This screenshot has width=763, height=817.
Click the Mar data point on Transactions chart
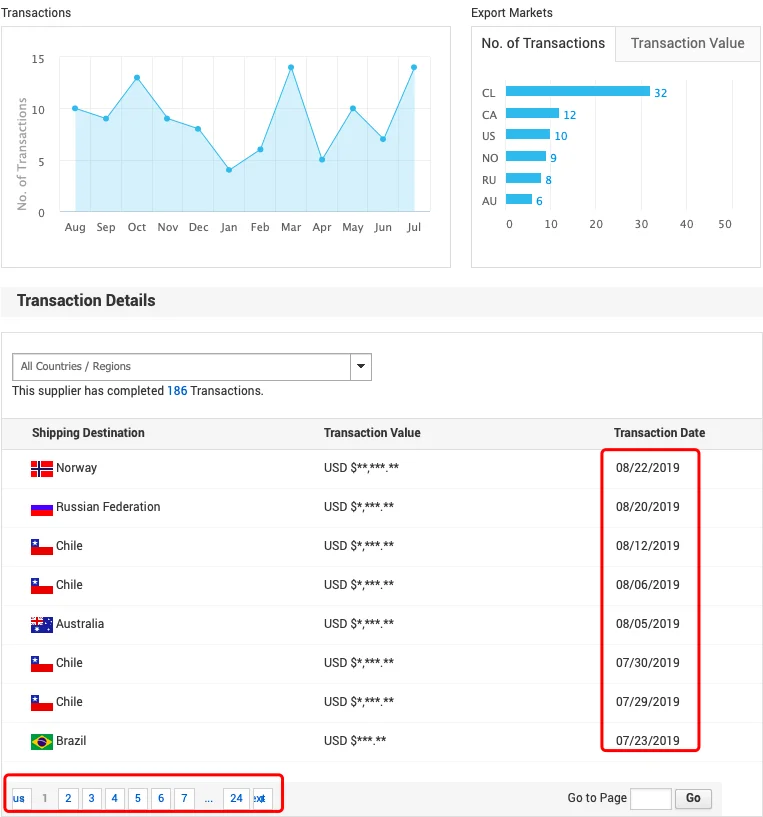pyautogui.click(x=291, y=68)
